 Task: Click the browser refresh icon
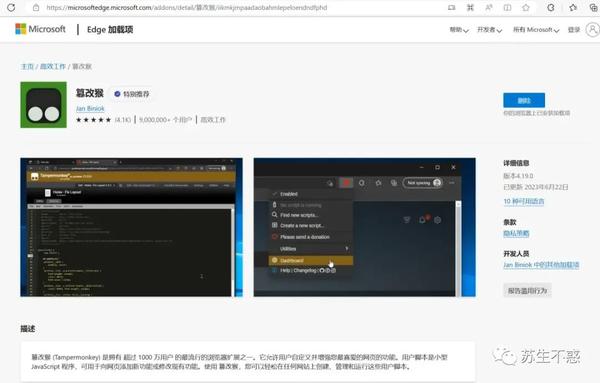(x=11, y=7)
